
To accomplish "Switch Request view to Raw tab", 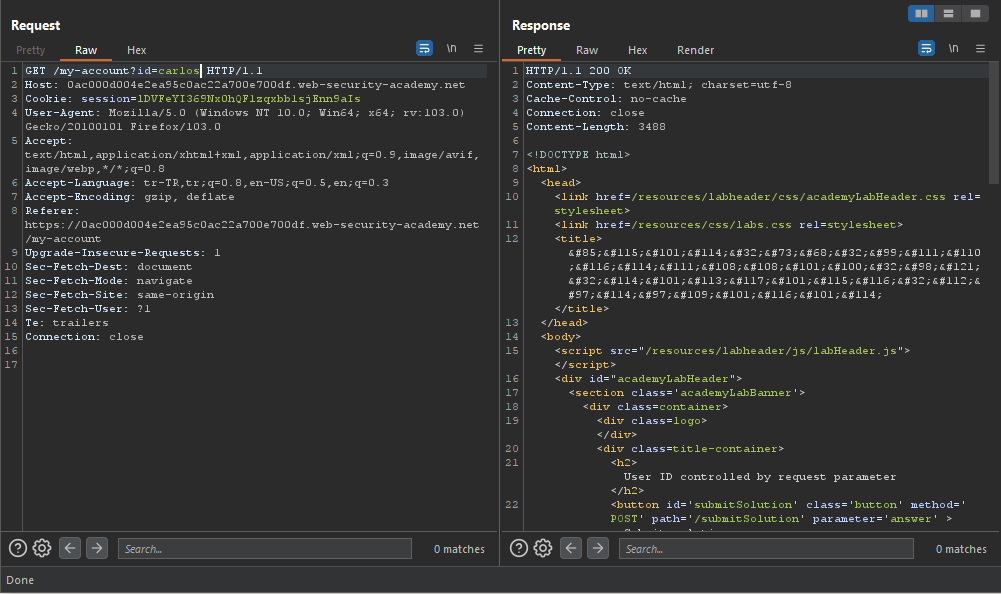I will click(x=86, y=50).
